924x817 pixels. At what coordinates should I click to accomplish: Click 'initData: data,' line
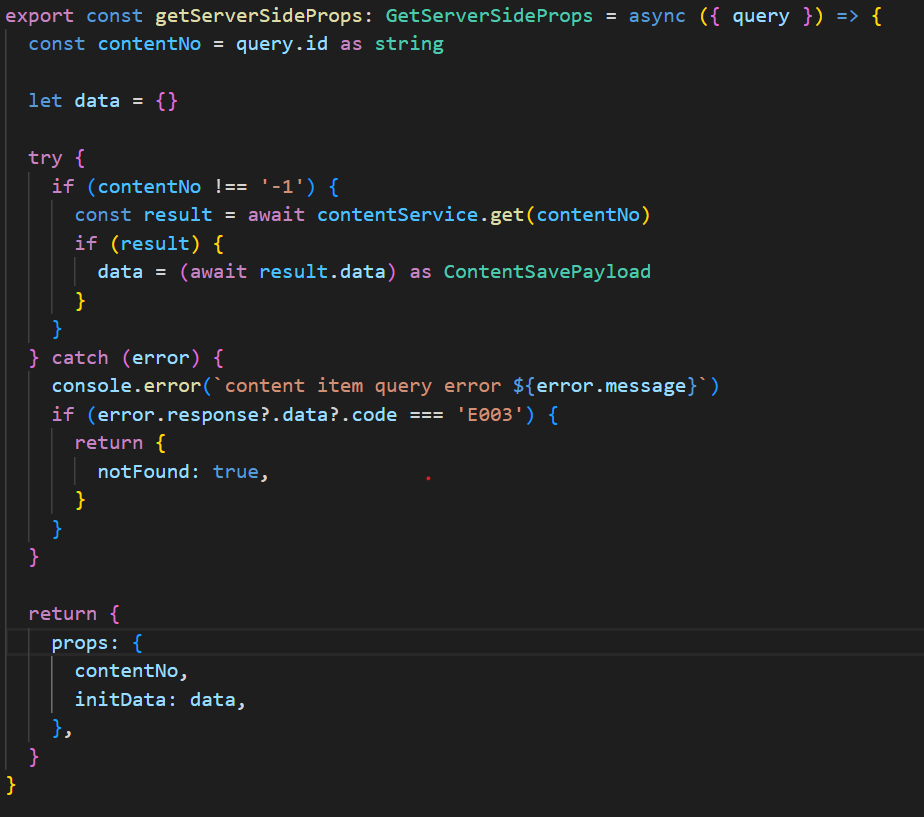click(x=160, y=700)
